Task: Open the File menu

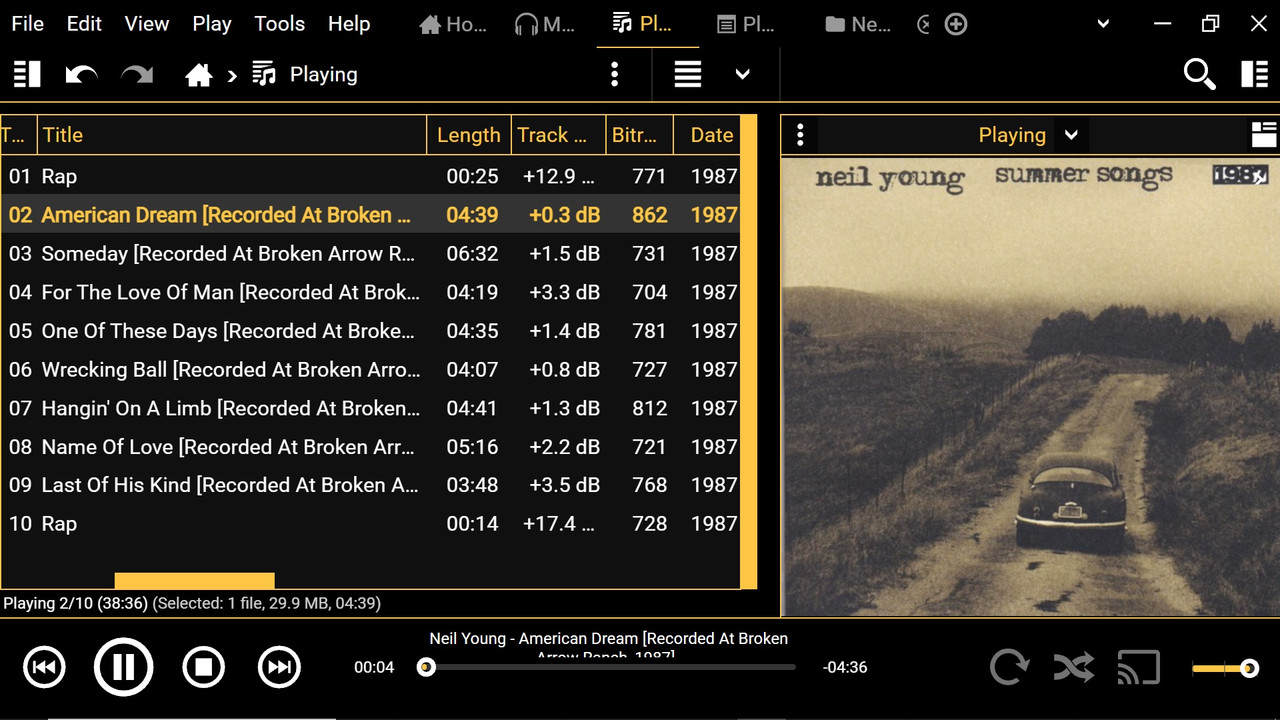Action: coord(27,24)
